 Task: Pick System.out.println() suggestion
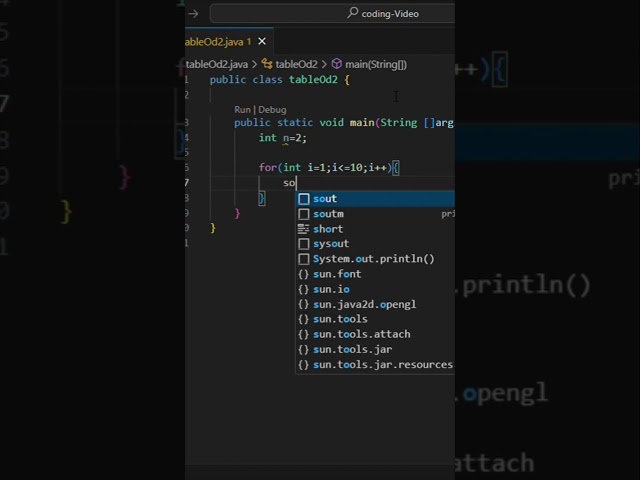click(375, 259)
